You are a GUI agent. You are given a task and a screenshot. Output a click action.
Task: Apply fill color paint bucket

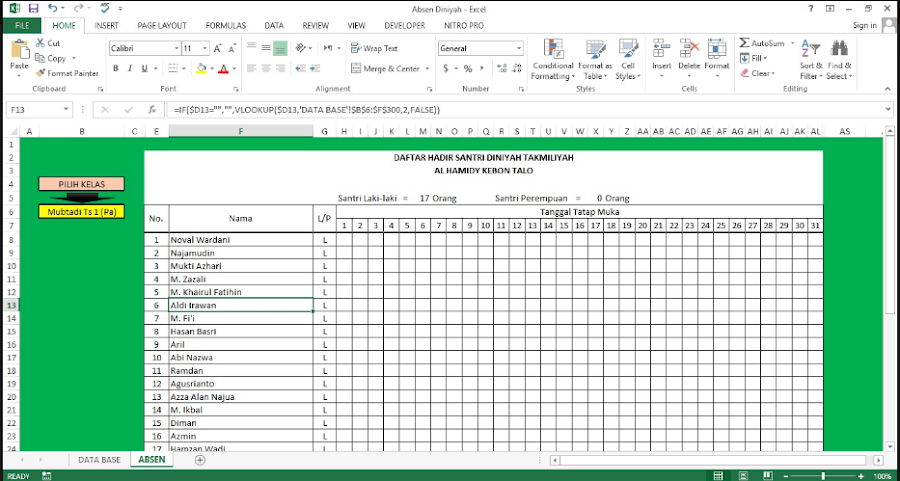coord(201,68)
